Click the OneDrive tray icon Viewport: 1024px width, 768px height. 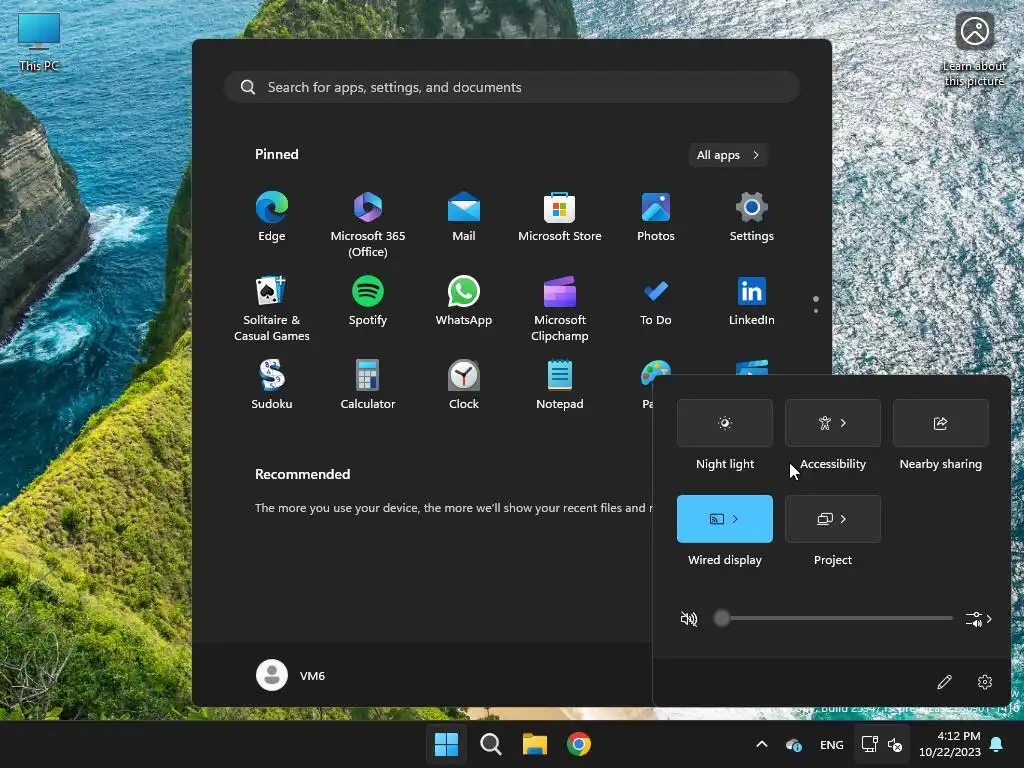(793, 744)
